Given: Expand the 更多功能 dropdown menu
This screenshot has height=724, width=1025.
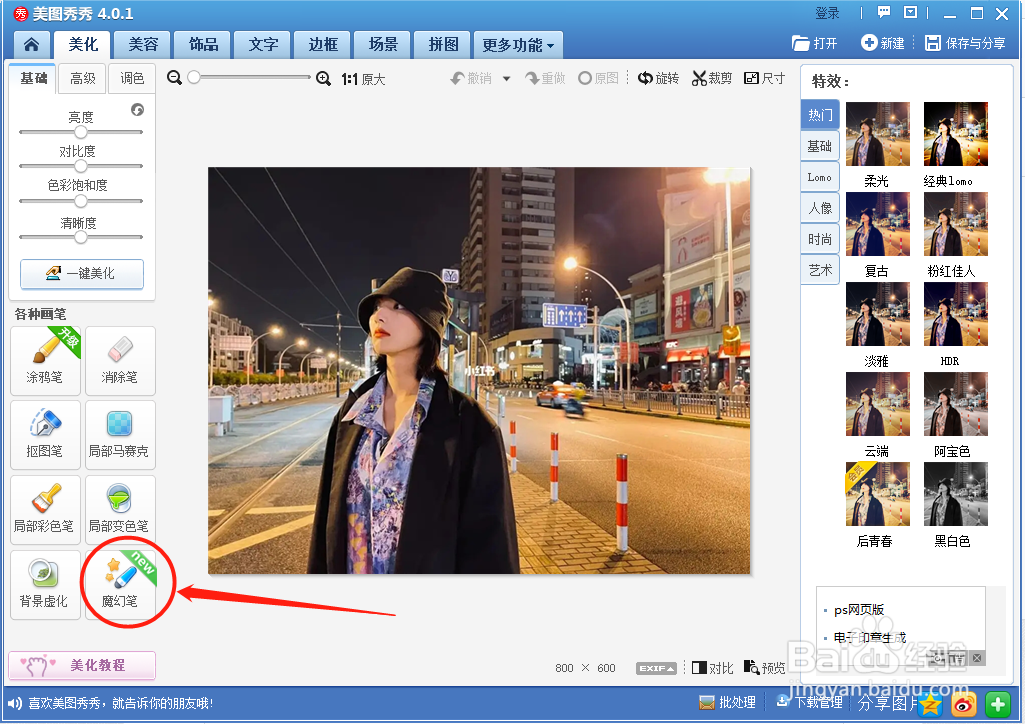Looking at the screenshot, I should click(518, 45).
